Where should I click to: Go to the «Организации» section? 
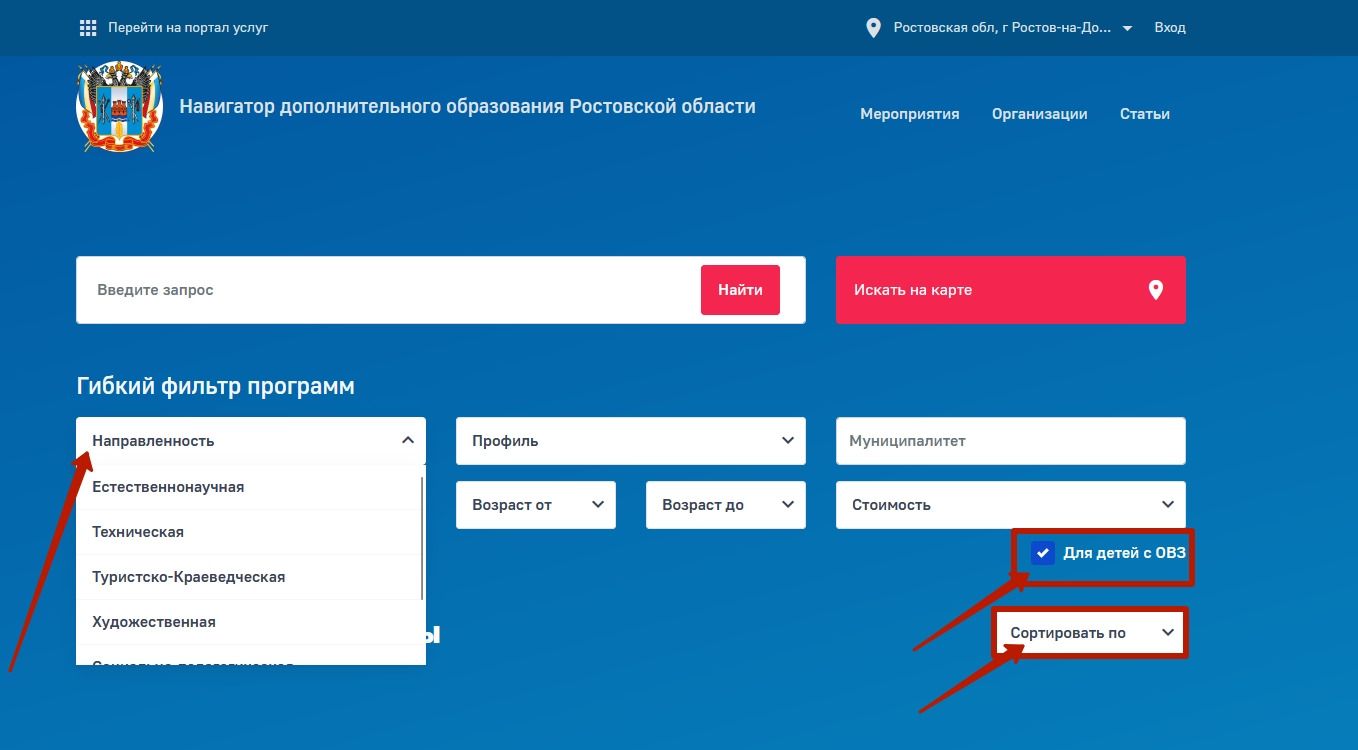(1039, 114)
